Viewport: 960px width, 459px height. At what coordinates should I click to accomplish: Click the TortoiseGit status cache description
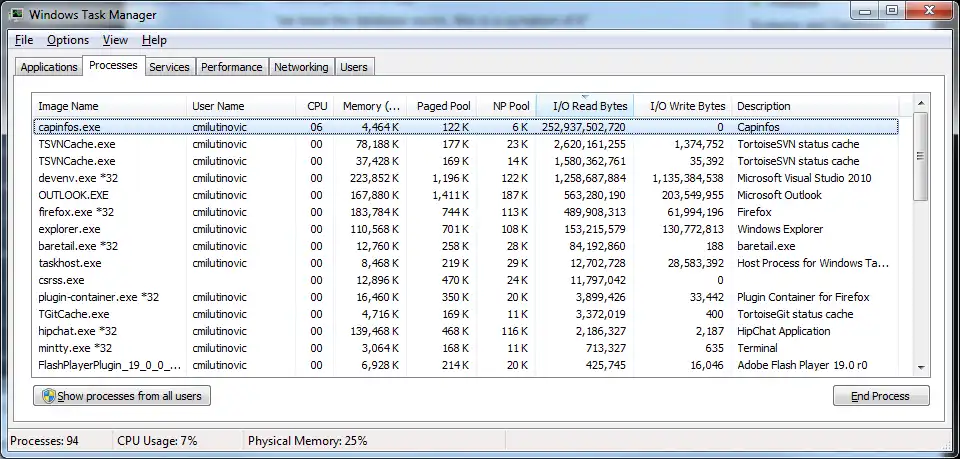click(x=795, y=314)
